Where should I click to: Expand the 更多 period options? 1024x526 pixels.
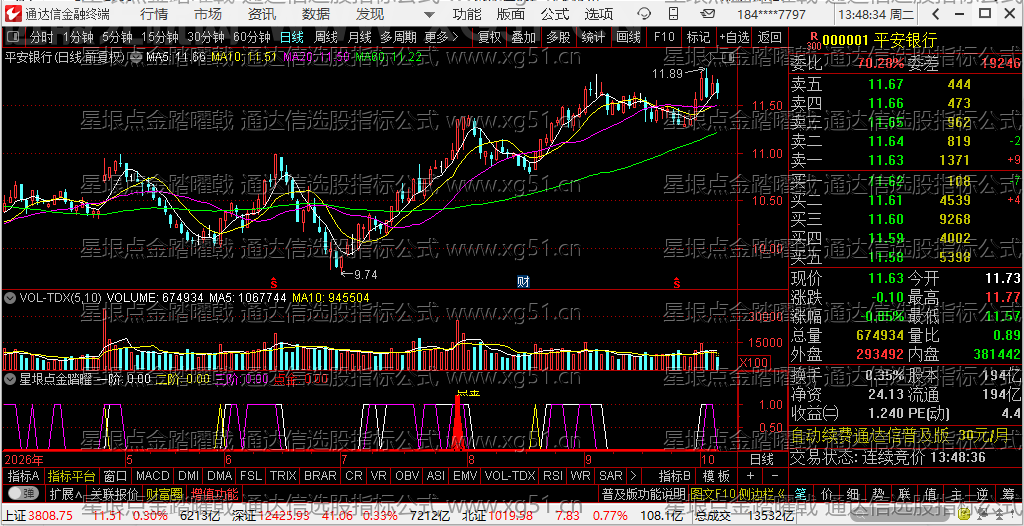(441, 37)
